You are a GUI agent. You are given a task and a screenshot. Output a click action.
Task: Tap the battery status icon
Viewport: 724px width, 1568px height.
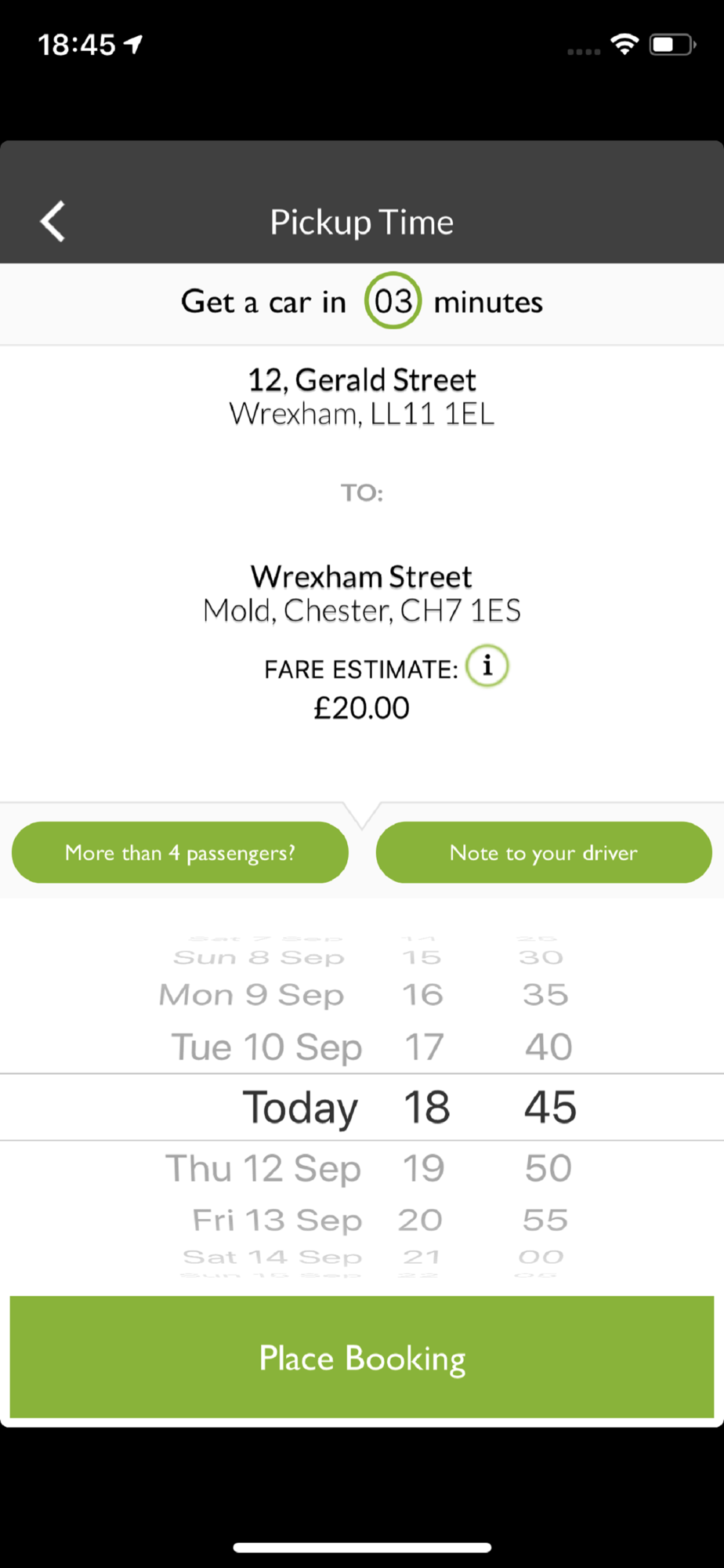pyautogui.click(x=672, y=45)
